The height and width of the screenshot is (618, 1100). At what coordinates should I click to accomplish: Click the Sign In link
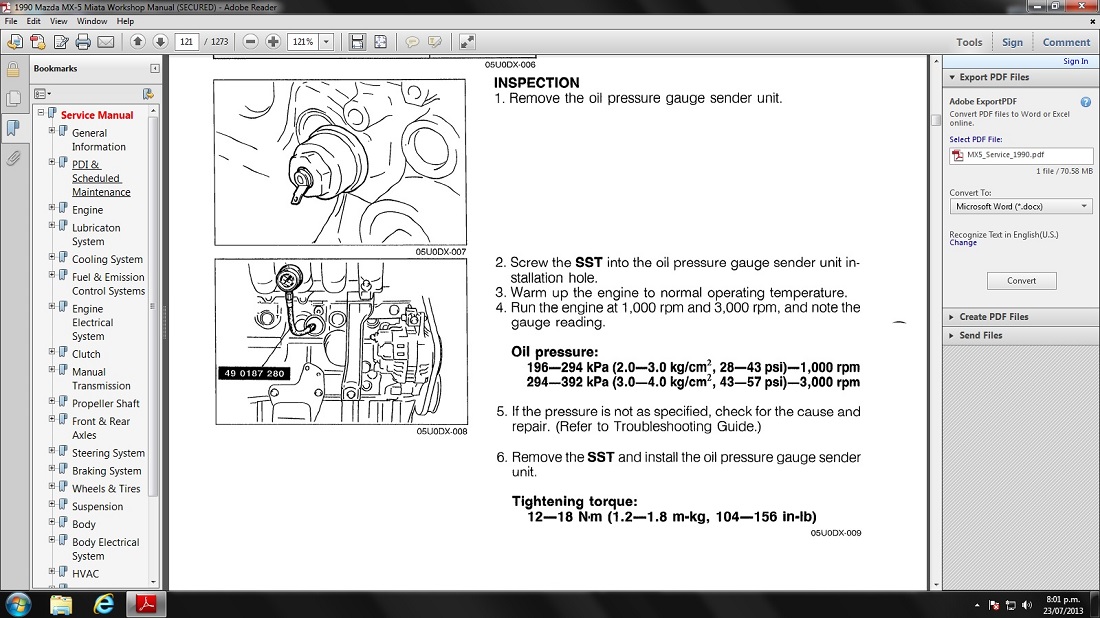coord(1075,61)
